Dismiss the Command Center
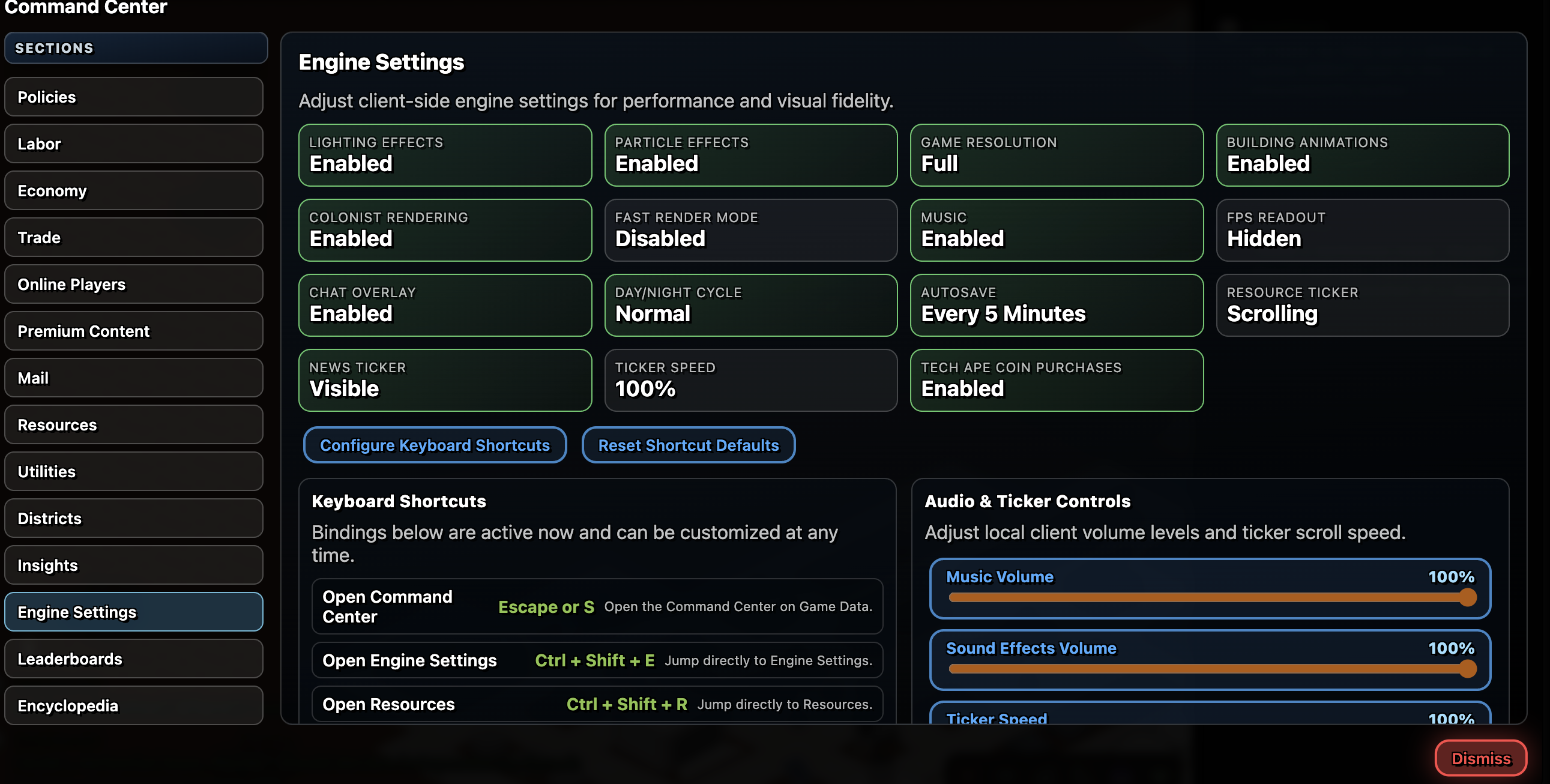Viewport: 1550px width, 784px height. click(1481, 759)
